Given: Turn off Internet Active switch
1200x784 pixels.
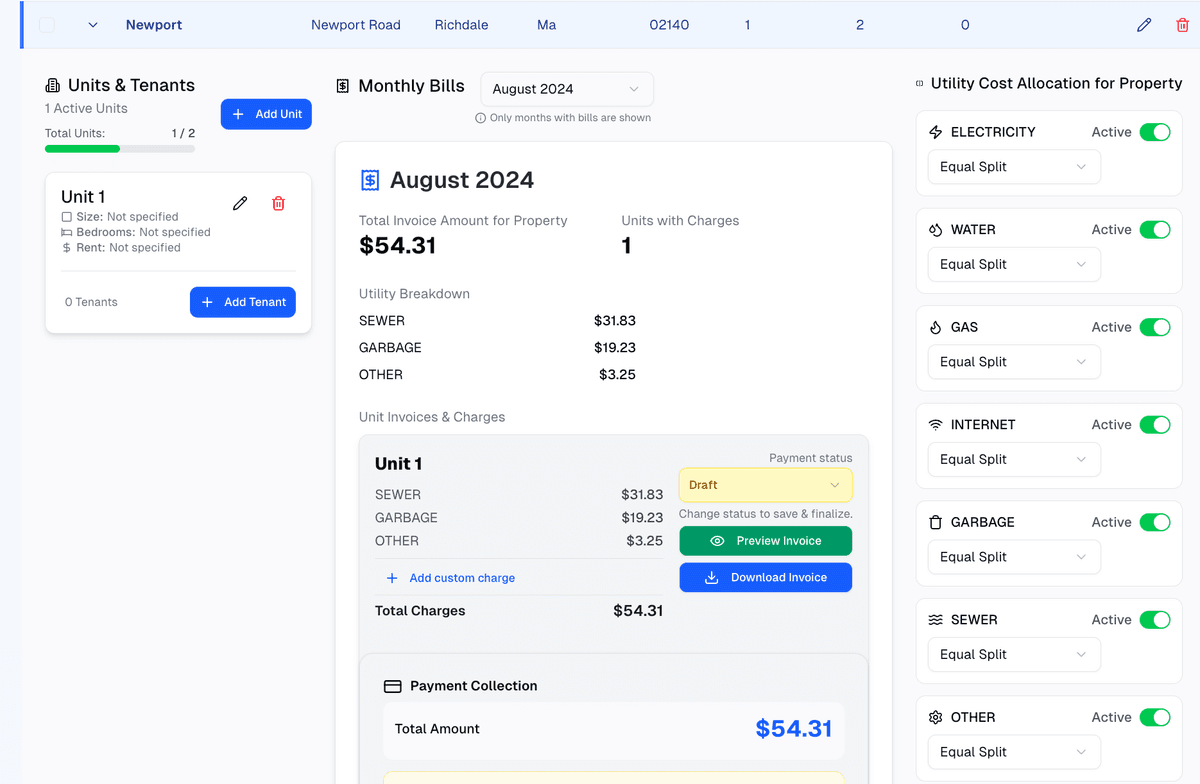Looking at the screenshot, I should pos(1155,425).
